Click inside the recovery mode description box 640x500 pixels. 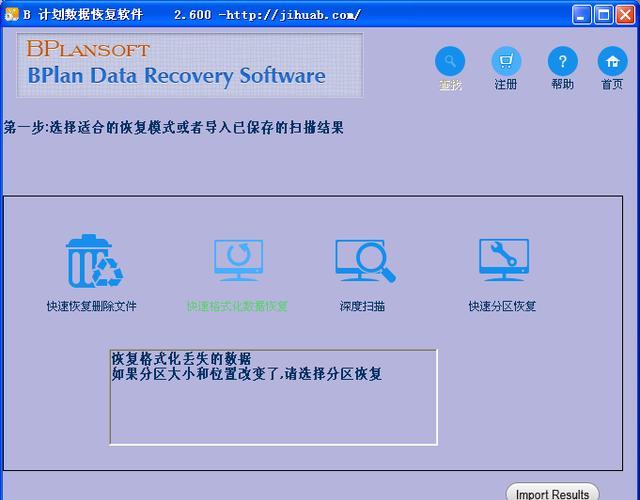tap(273, 397)
